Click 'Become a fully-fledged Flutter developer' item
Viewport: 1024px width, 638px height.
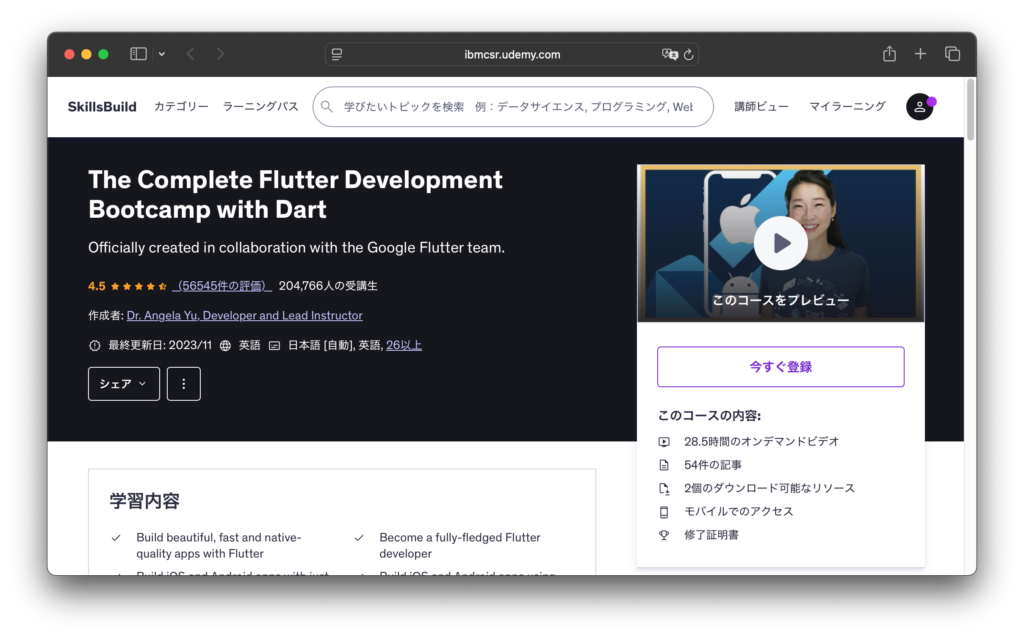coord(460,545)
